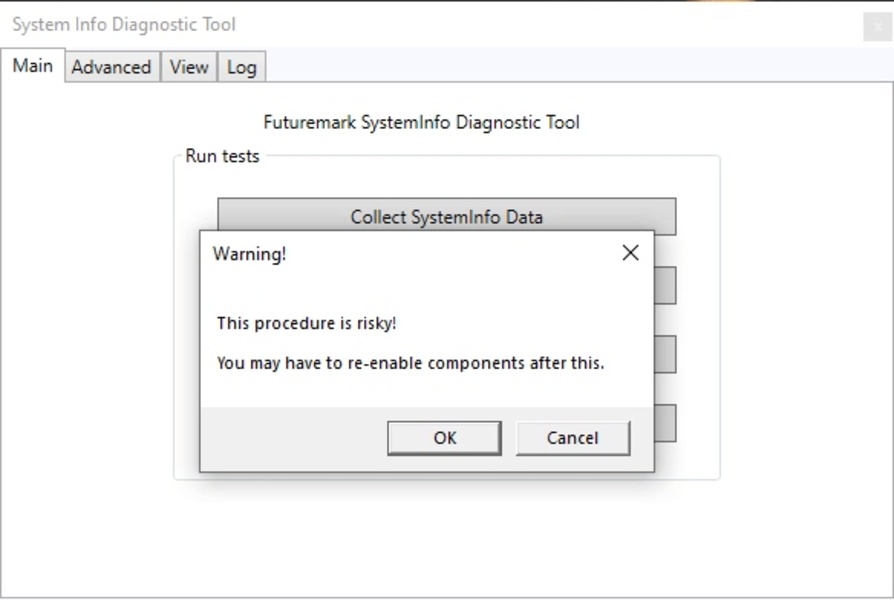
Task: Click Collect SystemInfo Data button
Action: point(446,214)
